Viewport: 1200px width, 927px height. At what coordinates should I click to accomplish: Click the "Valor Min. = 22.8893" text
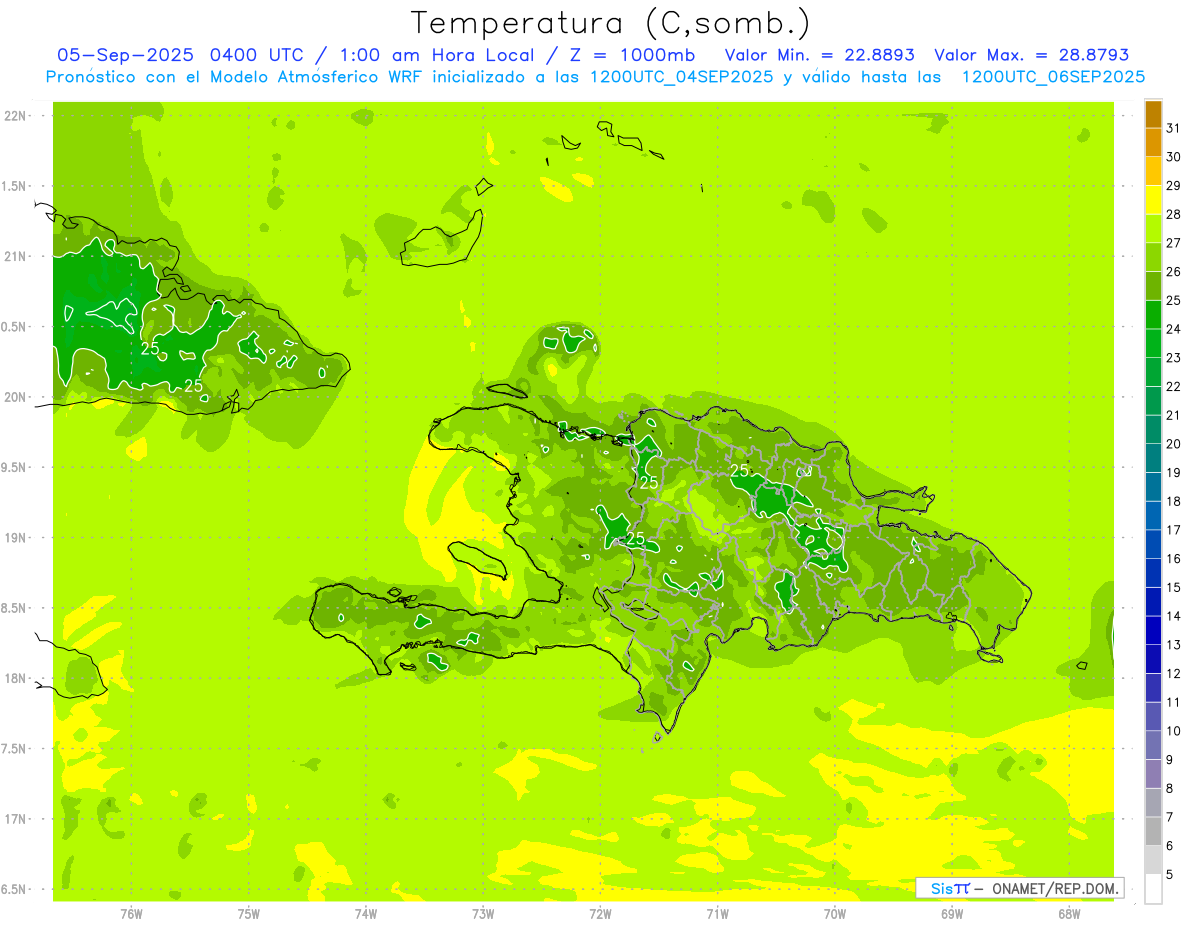click(819, 55)
